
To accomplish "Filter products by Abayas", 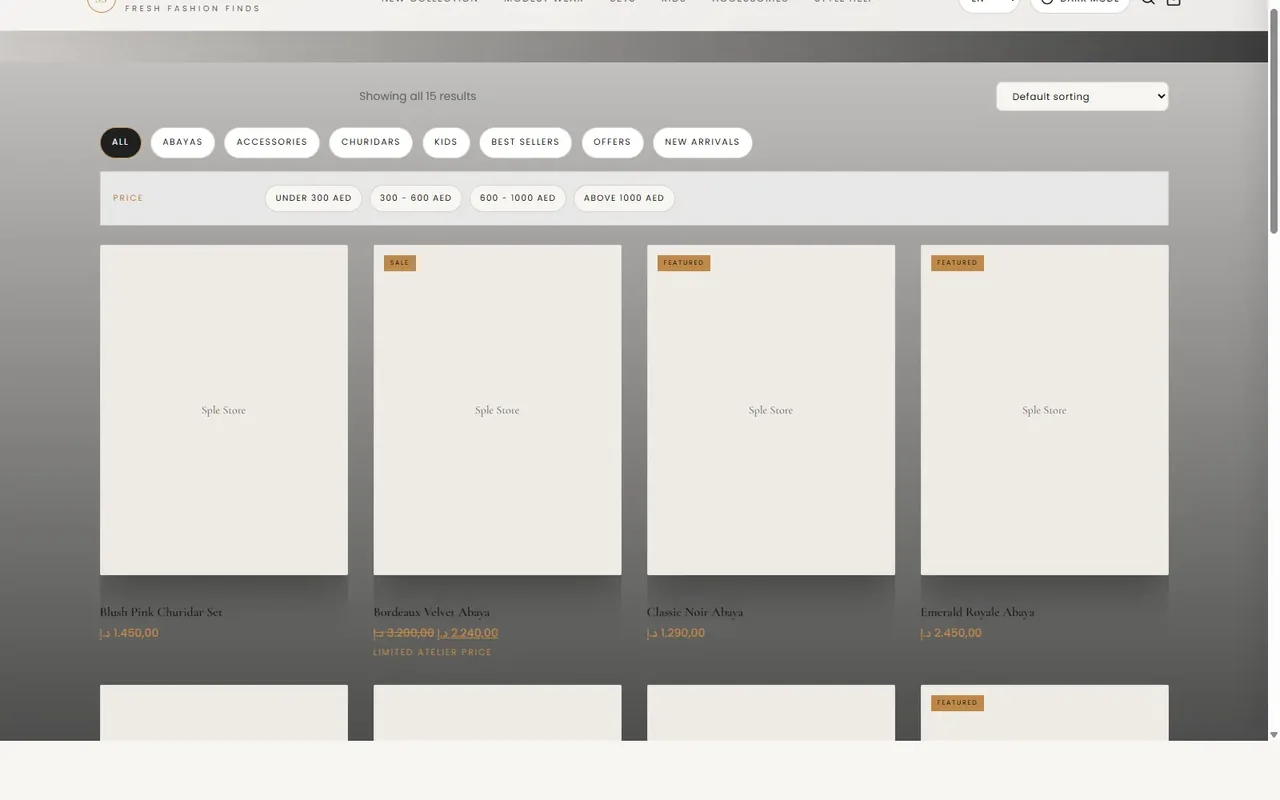I will point(183,142).
